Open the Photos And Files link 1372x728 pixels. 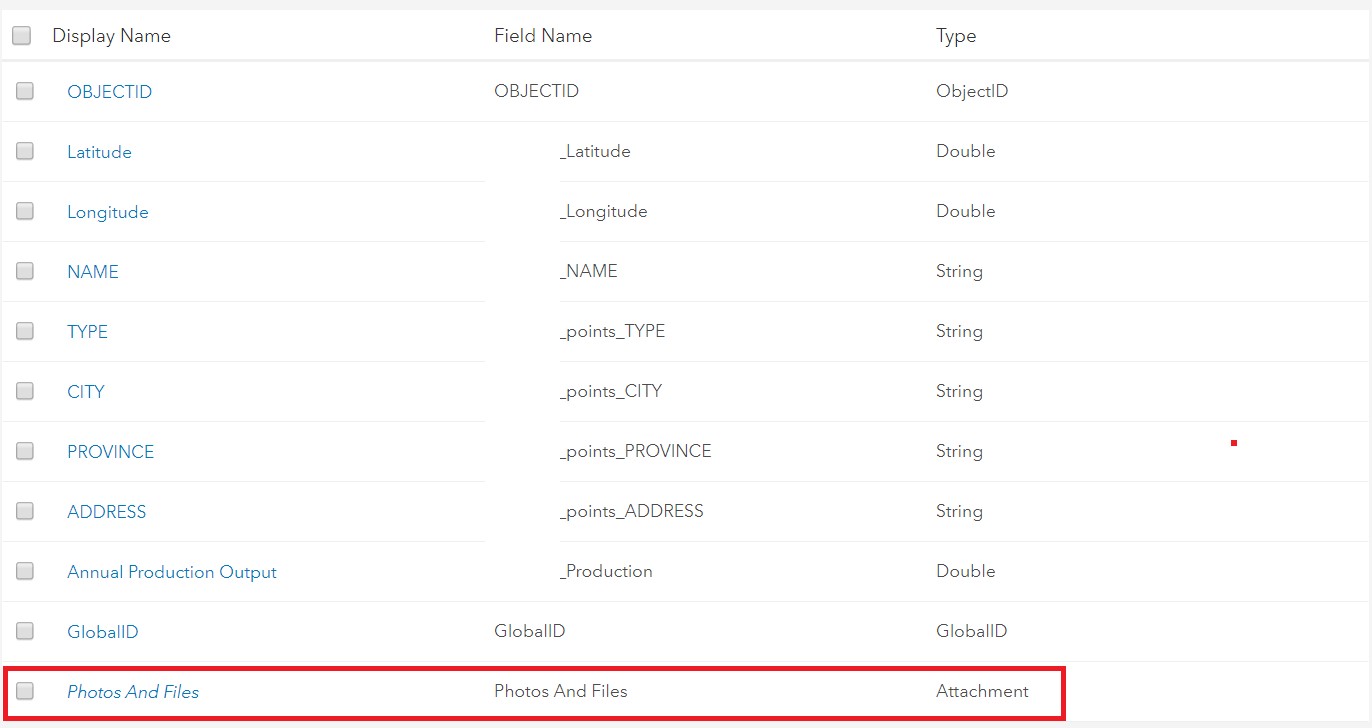pos(132,692)
